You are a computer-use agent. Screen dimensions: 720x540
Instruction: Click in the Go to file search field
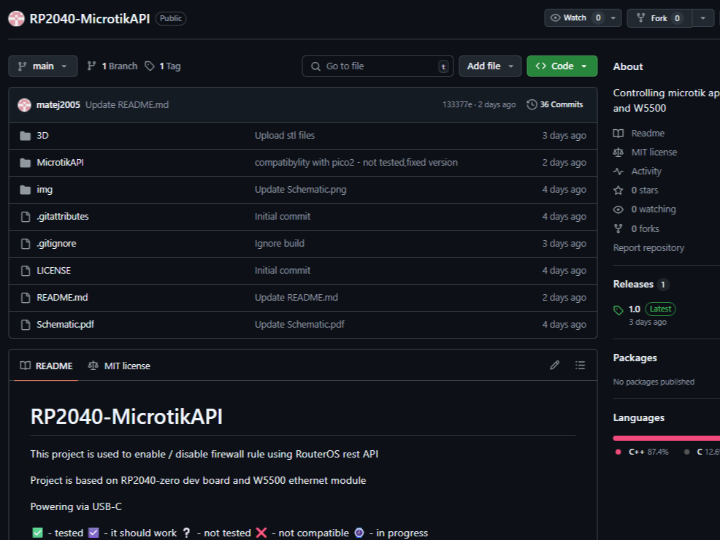[x=377, y=66]
